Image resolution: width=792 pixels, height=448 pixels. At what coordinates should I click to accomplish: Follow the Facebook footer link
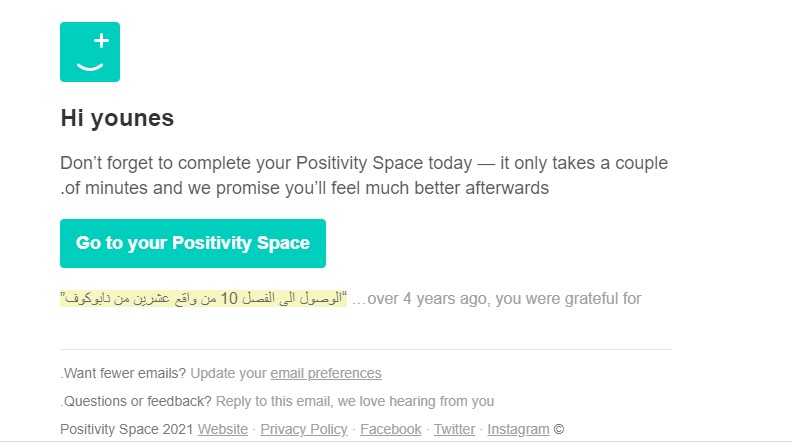tap(390, 429)
